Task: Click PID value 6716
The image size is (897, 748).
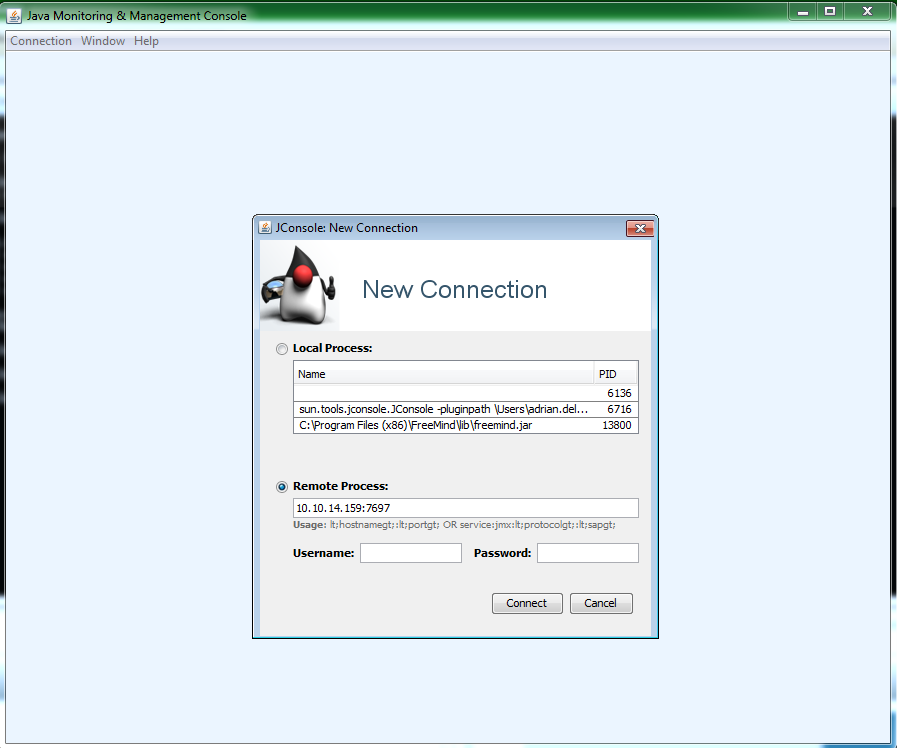Action: [x=619, y=409]
